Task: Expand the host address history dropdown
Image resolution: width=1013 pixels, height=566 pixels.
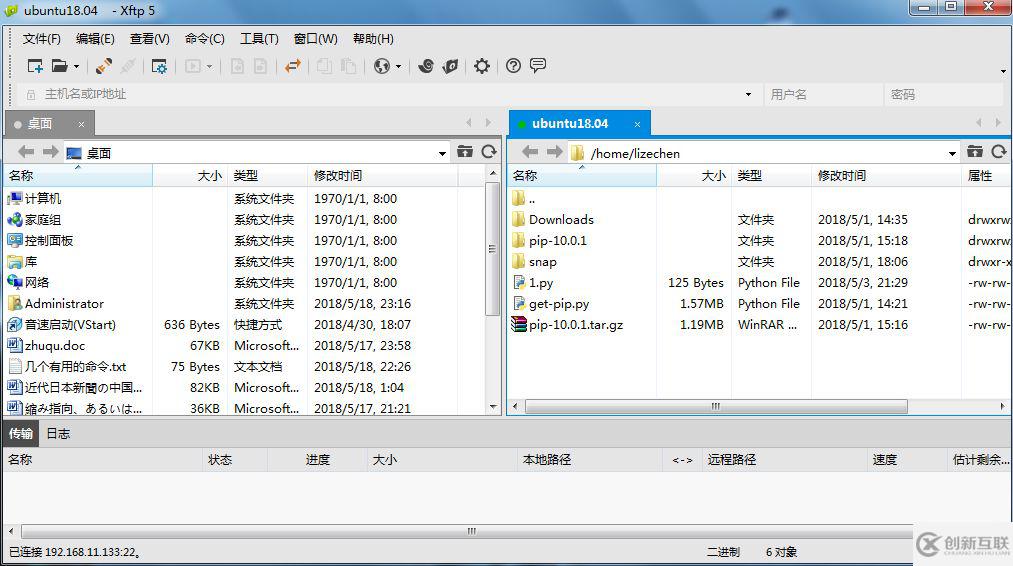Action: pyautogui.click(x=748, y=94)
